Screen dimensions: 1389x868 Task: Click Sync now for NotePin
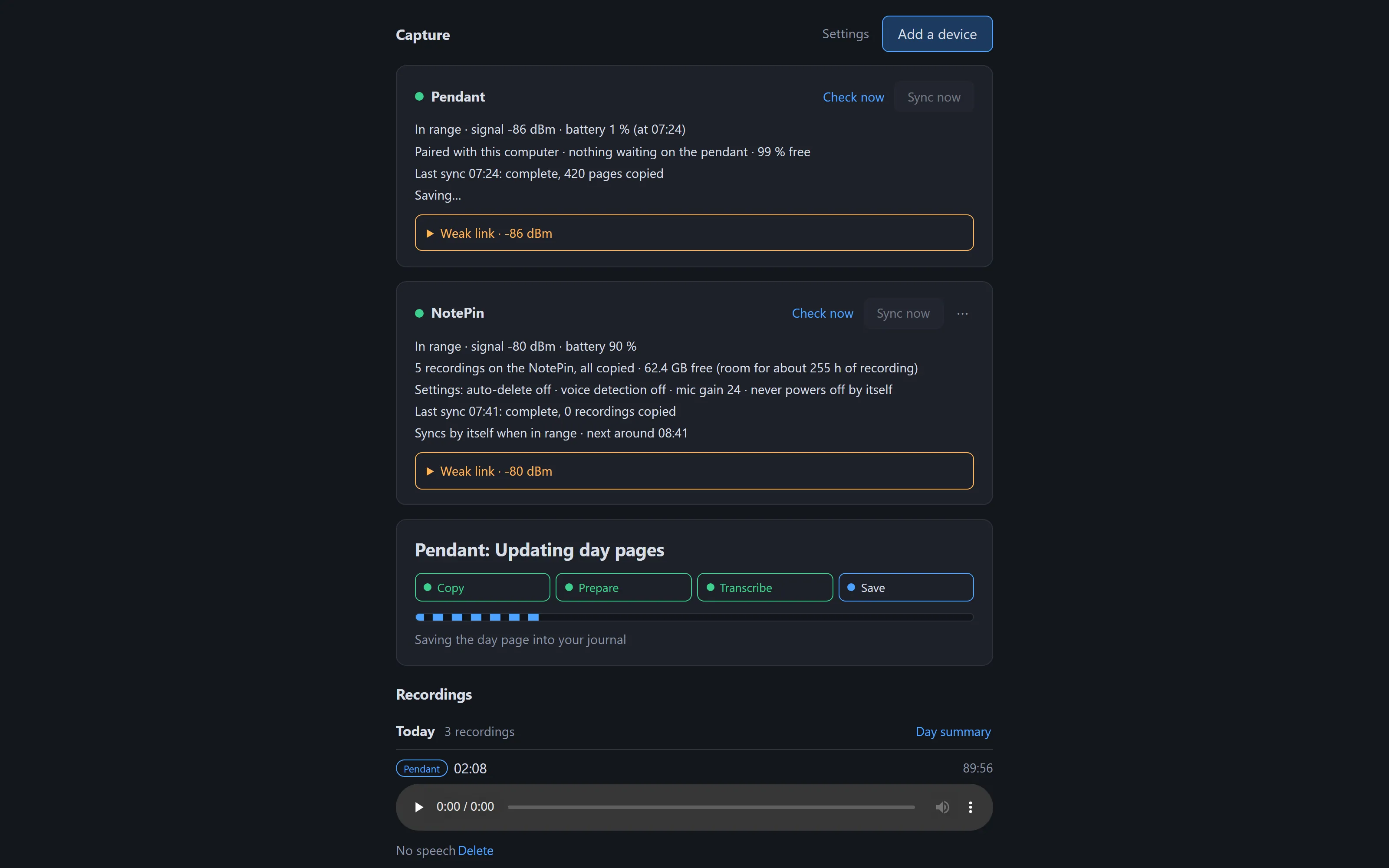pyautogui.click(x=903, y=313)
